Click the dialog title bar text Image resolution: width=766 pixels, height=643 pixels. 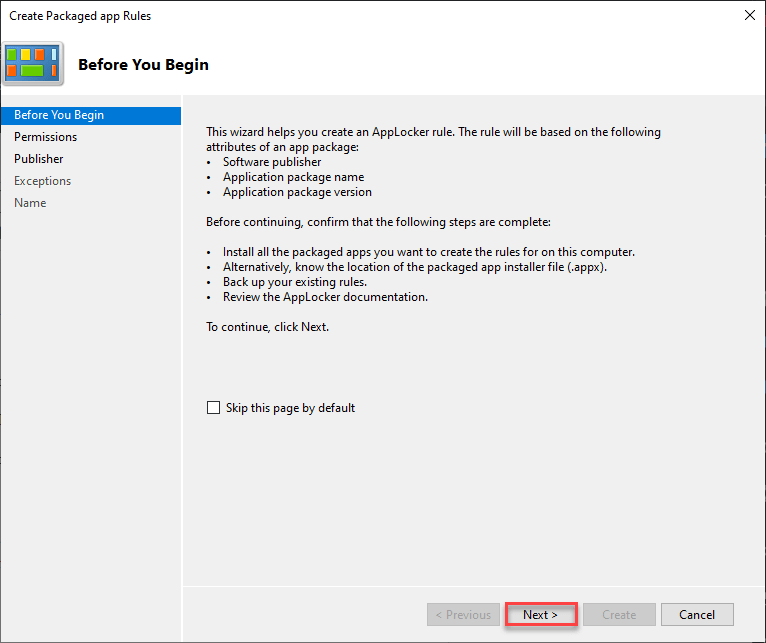pyautogui.click(x=80, y=16)
